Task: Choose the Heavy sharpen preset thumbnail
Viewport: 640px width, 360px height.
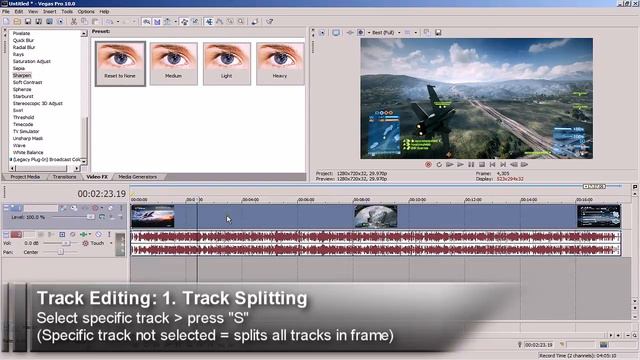Action: [280, 64]
